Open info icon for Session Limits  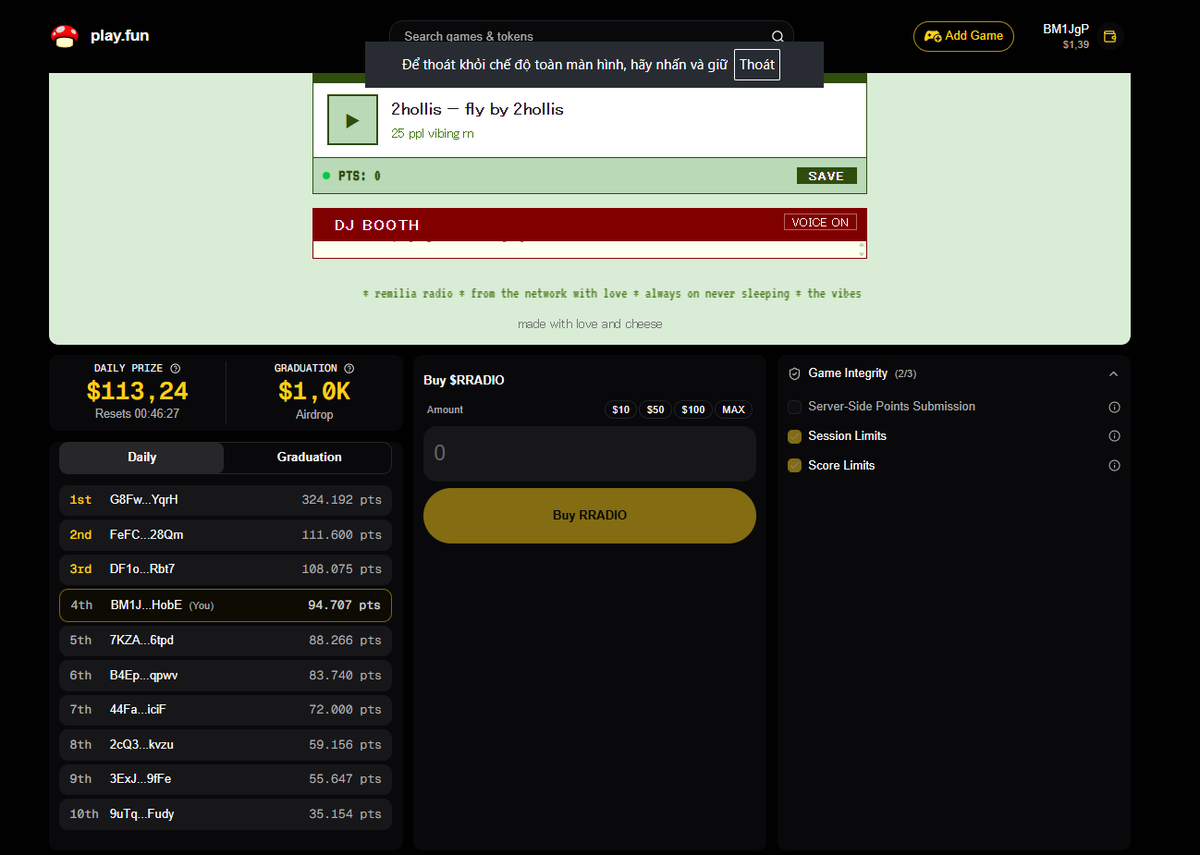pyautogui.click(x=1114, y=436)
